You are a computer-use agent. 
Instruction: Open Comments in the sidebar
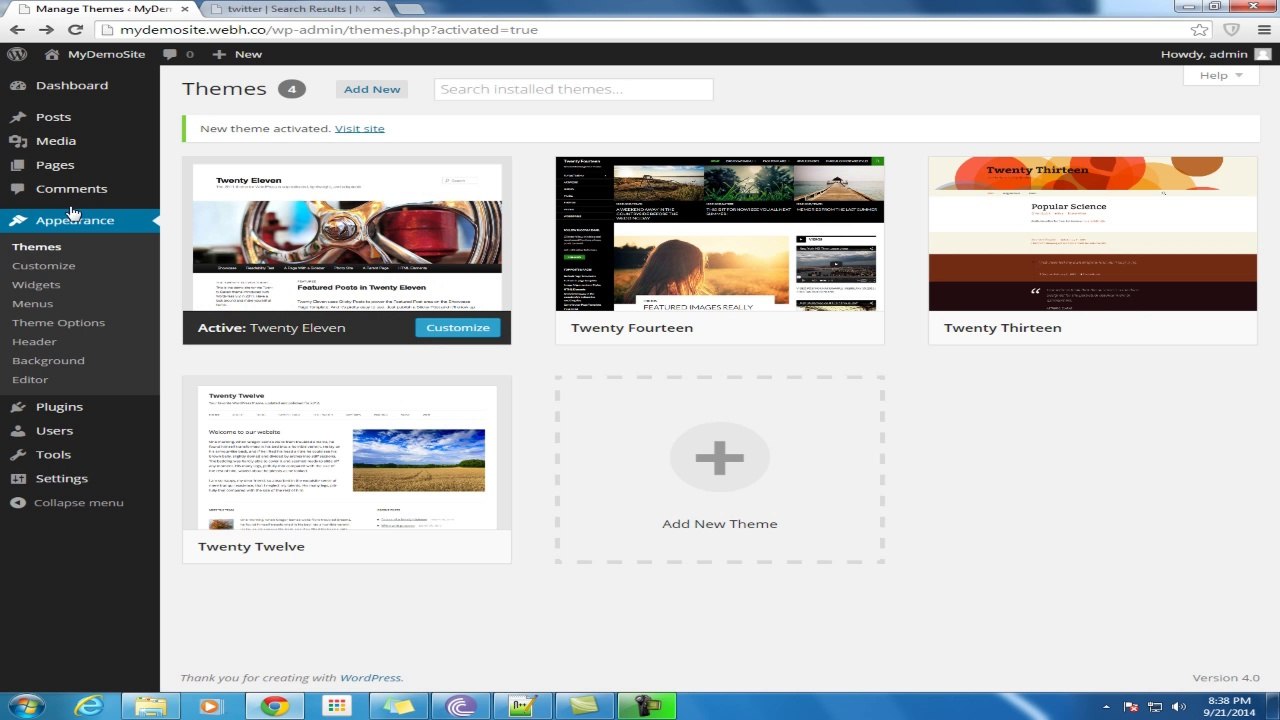71,189
